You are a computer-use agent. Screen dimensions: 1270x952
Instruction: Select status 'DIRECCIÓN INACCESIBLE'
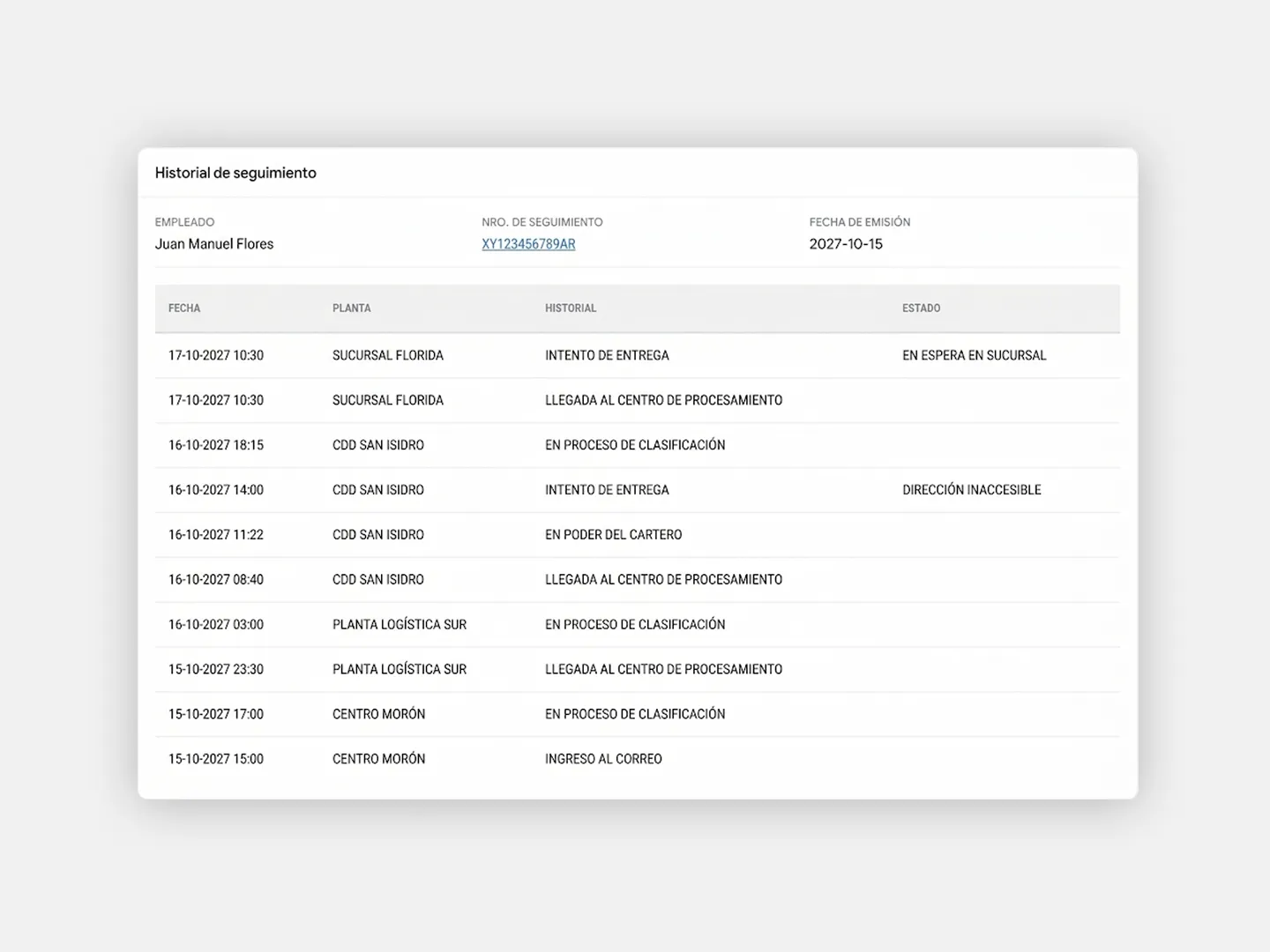[971, 490]
